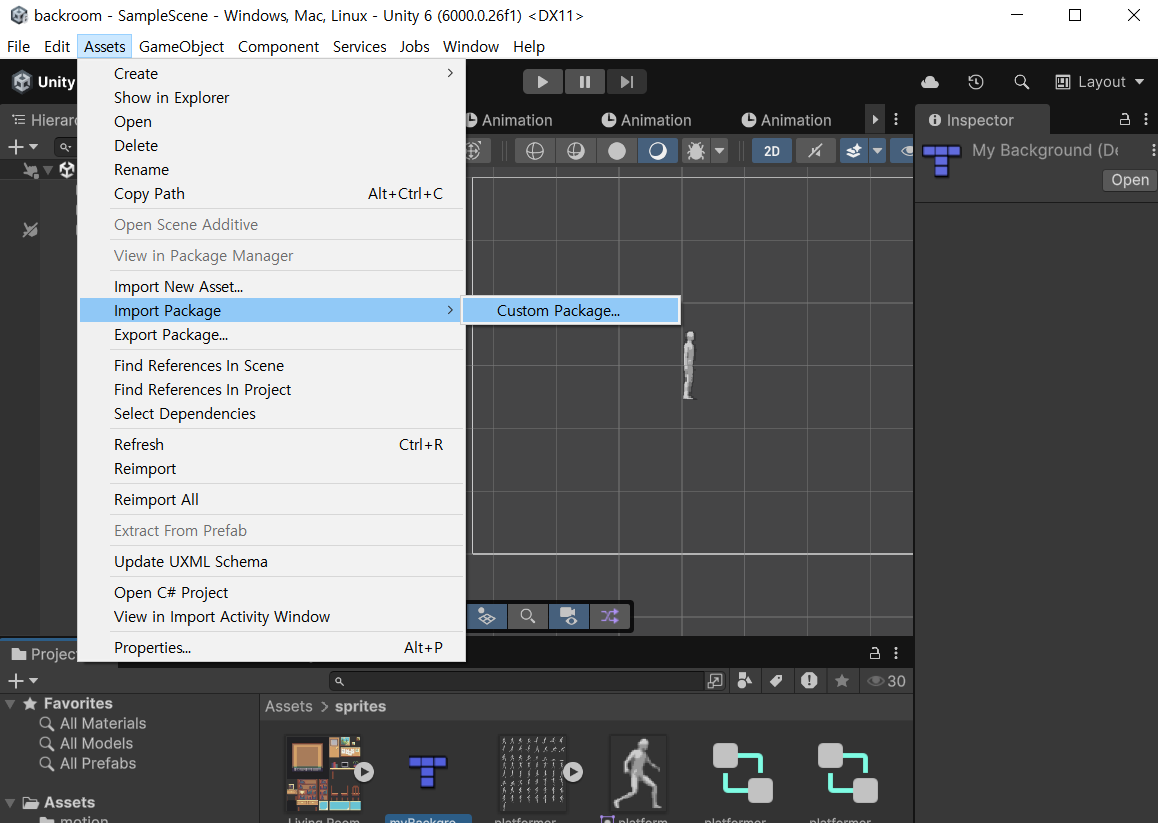Collapse the SampleScene tree arrow in Hierarchy
This screenshot has height=823, width=1158.
point(49,171)
